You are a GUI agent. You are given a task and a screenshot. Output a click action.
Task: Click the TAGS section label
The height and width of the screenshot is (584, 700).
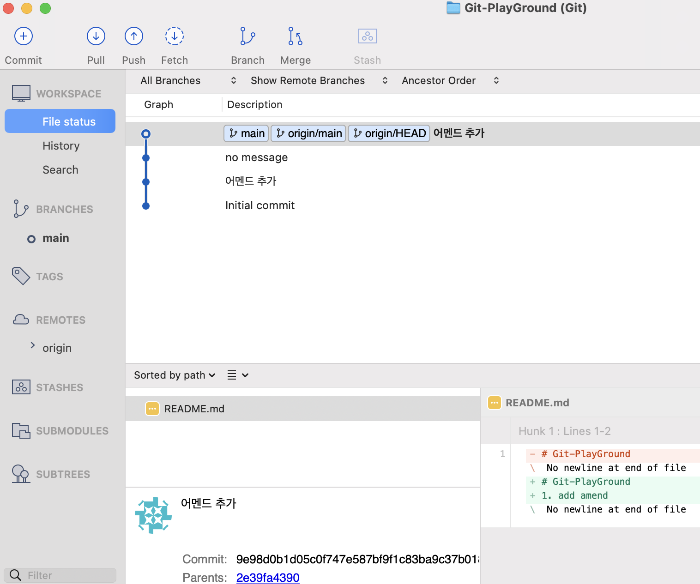50,276
